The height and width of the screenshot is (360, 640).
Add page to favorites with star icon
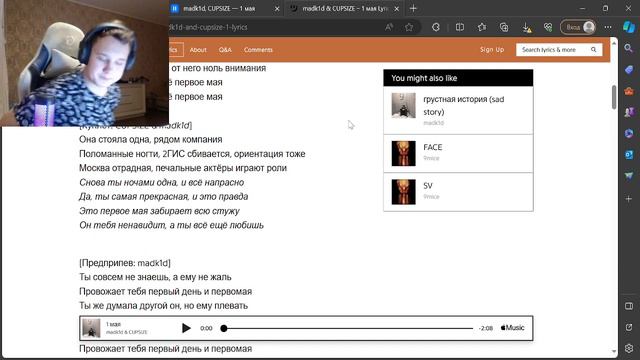pos(409,27)
